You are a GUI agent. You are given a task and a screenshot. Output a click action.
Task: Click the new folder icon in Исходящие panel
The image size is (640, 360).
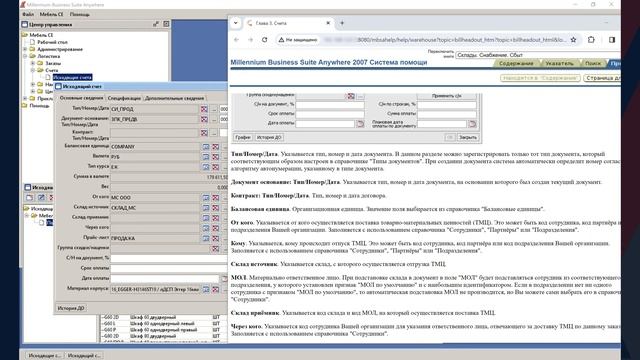pyautogui.click(x=29, y=198)
